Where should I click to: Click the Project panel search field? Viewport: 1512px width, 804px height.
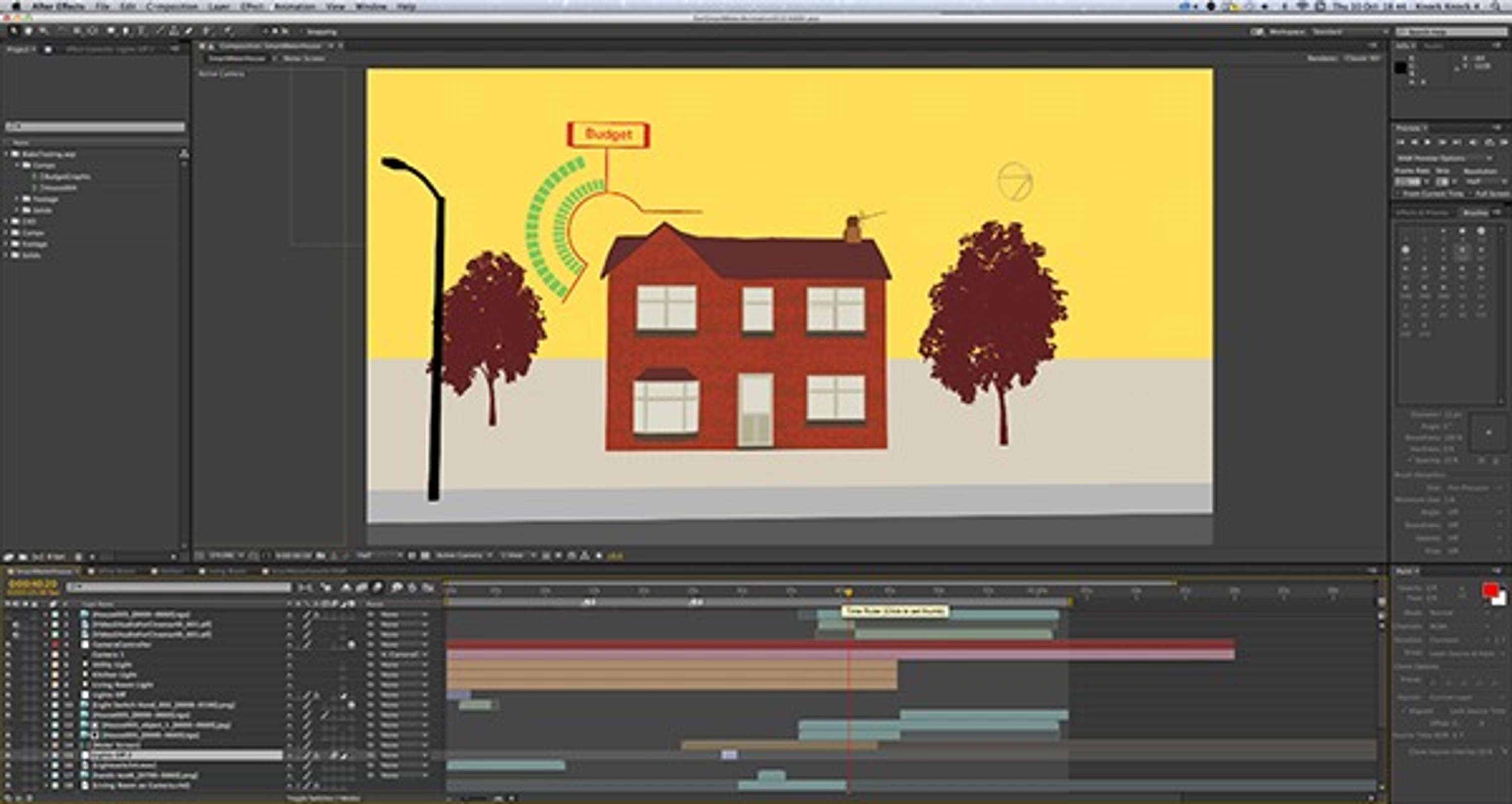point(95,127)
